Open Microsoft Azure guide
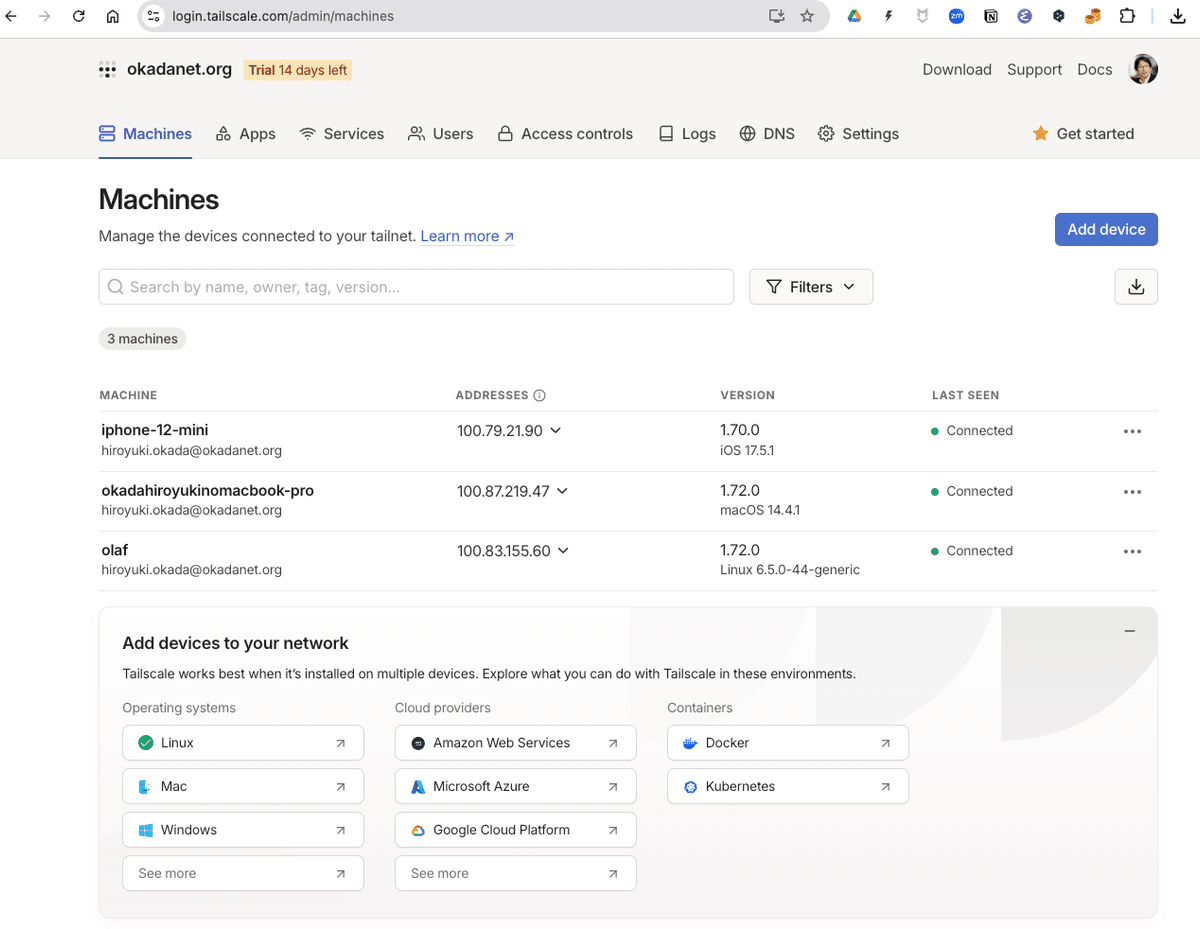The width and height of the screenshot is (1200, 929). (x=515, y=787)
